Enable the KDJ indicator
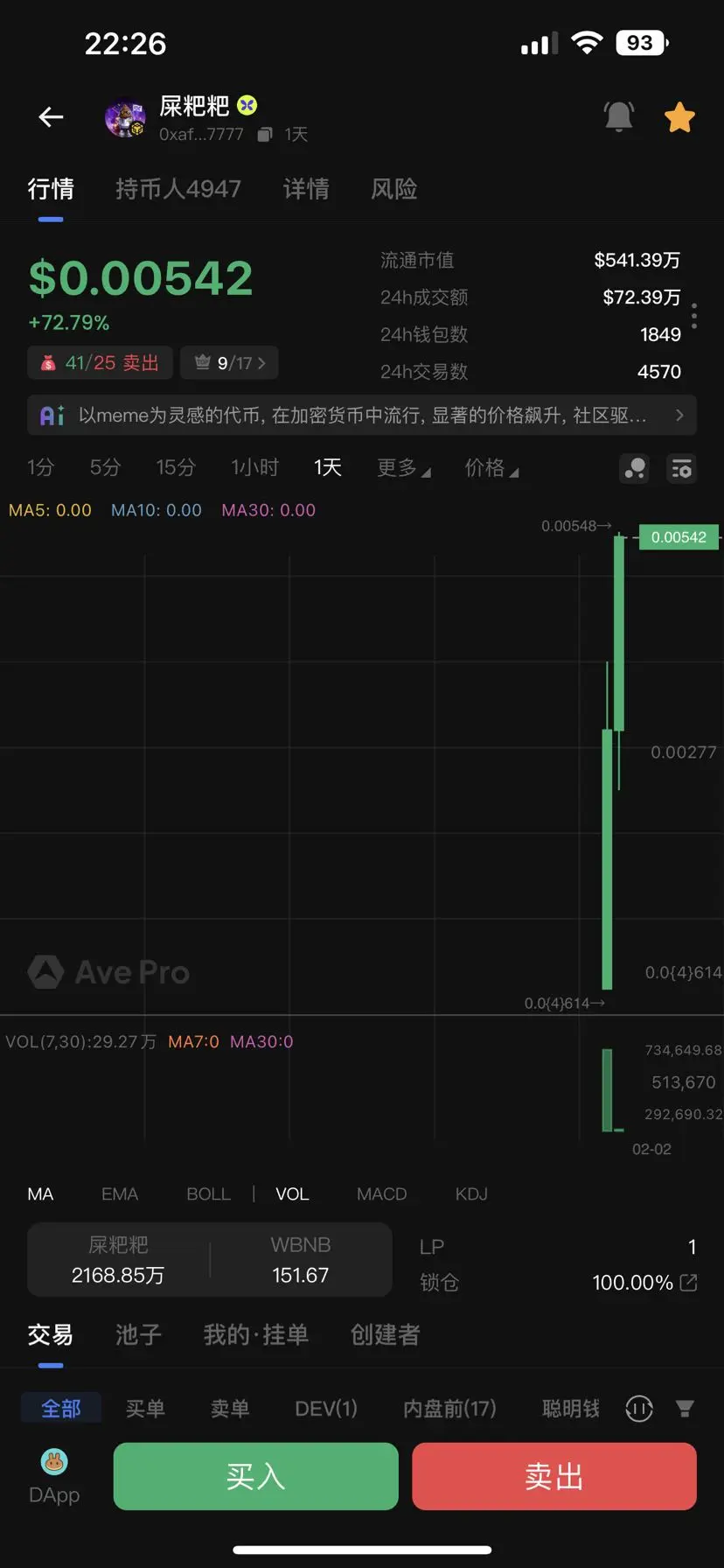The height and width of the screenshot is (1568, 724). coord(471,1194)
